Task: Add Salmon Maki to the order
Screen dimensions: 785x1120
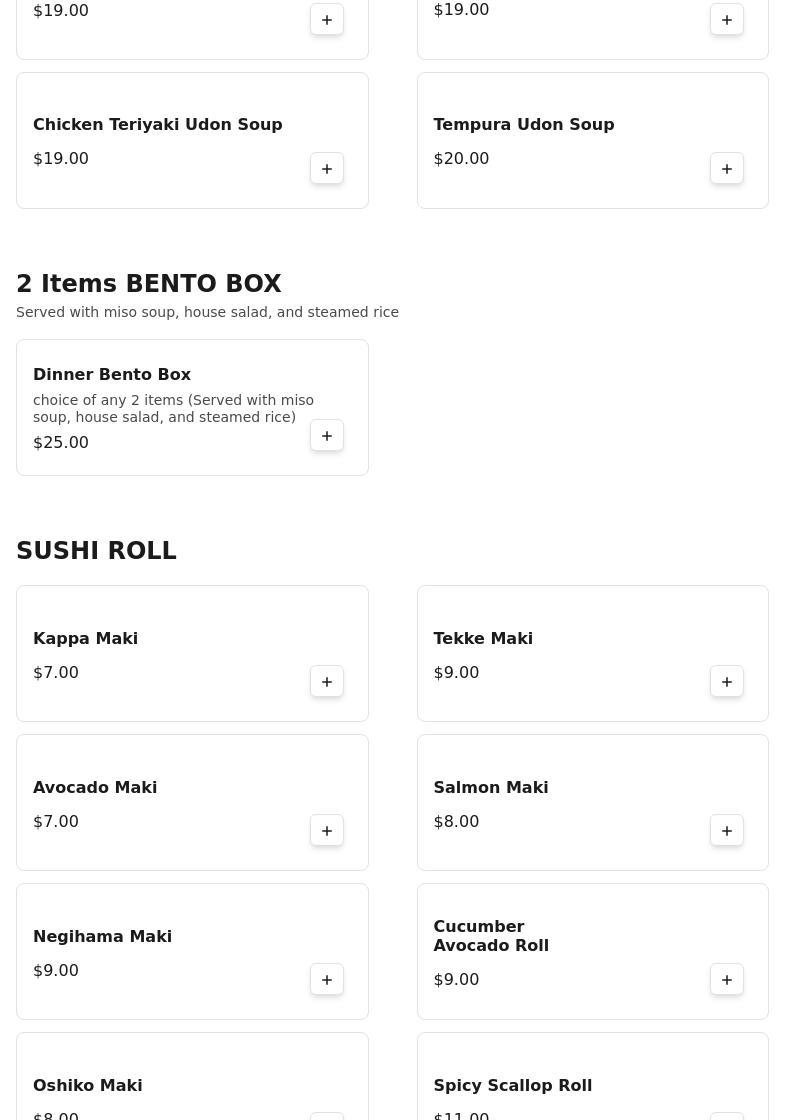Action: [727, 830]
